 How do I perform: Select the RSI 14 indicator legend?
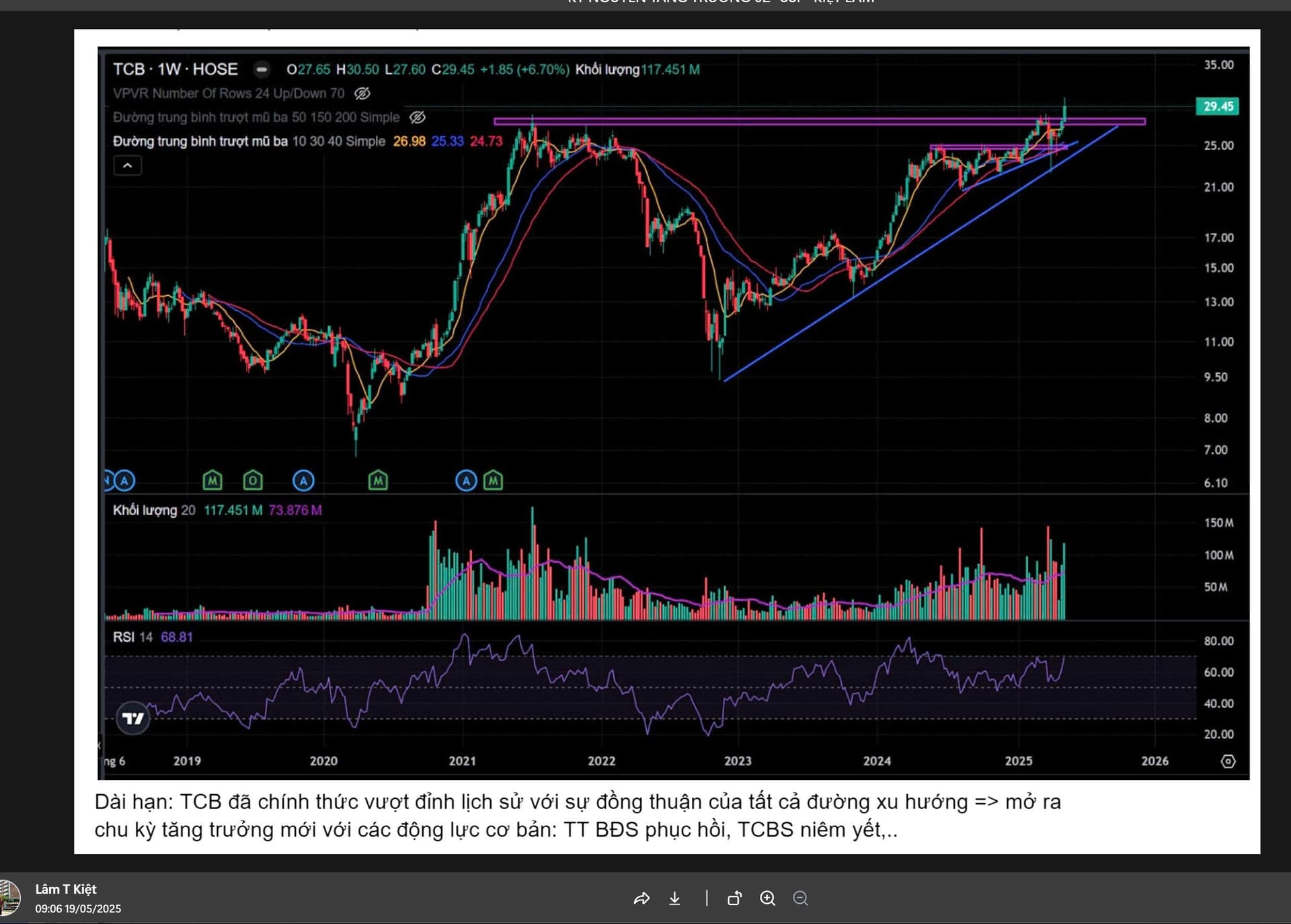pyautogui.click(x=132, y=637)
